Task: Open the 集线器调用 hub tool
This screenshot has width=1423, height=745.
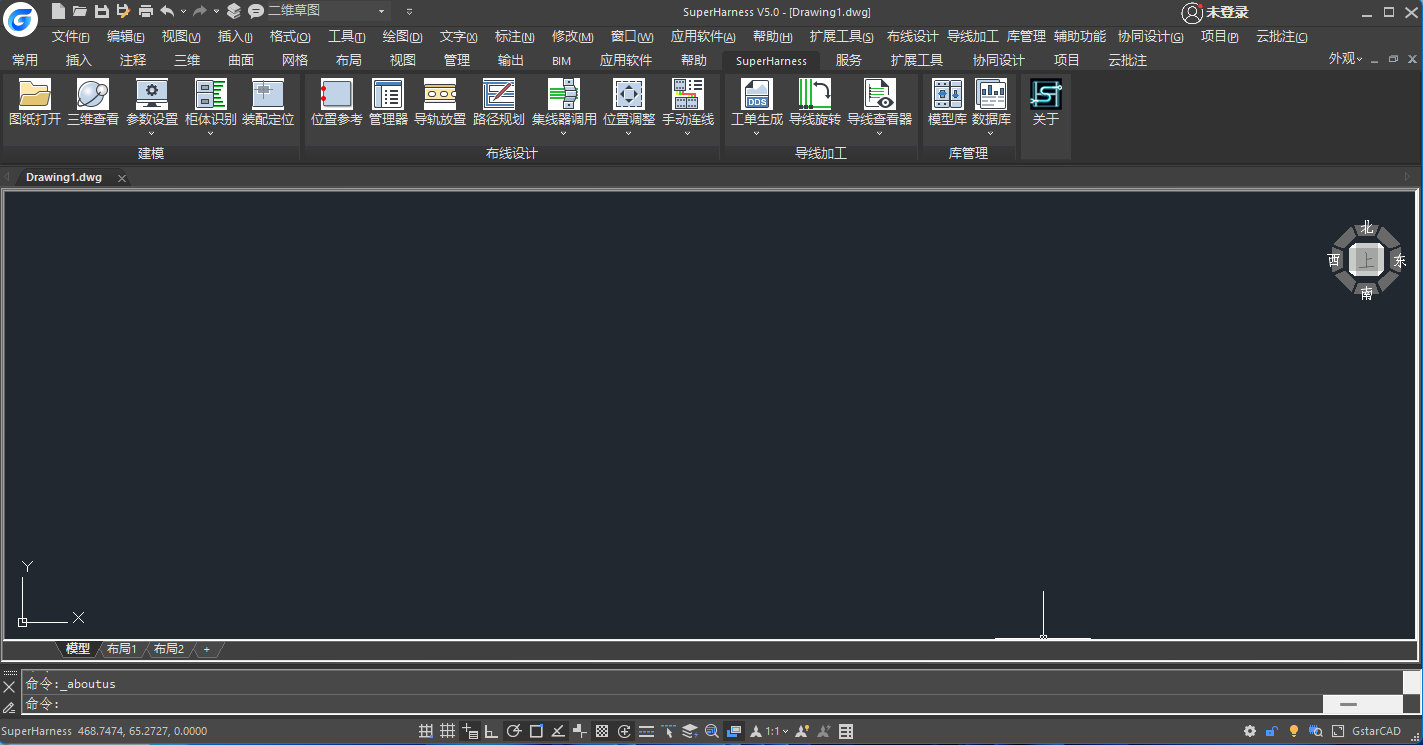Action: [564, 102]
